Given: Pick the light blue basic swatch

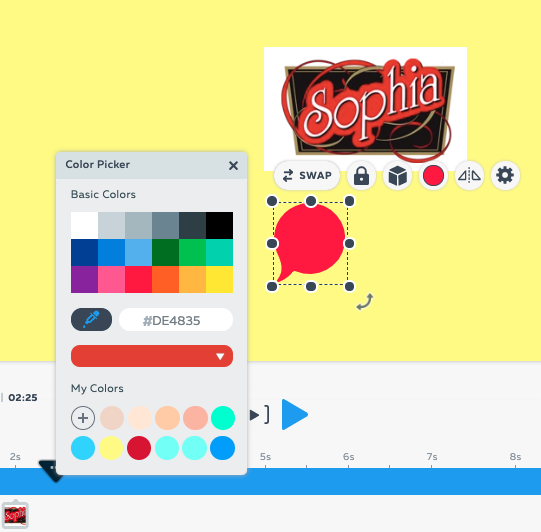Looking at the screenshot, I should point(138,252).
